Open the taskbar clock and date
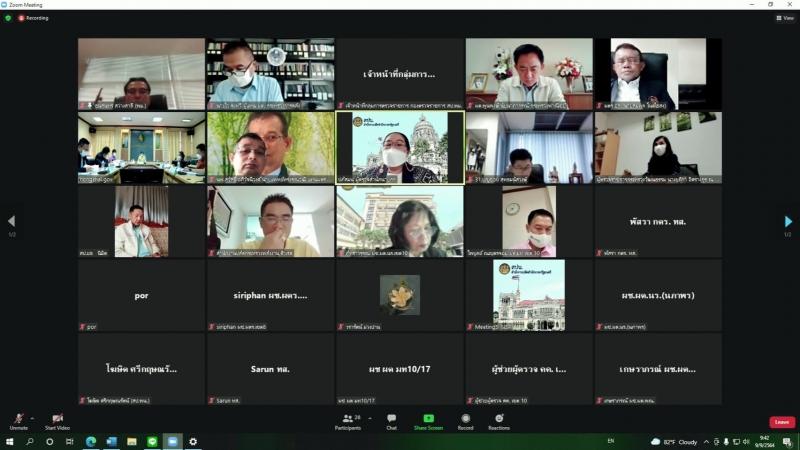The width and height of the screenshot is (800, 450). tap(764, 442)
